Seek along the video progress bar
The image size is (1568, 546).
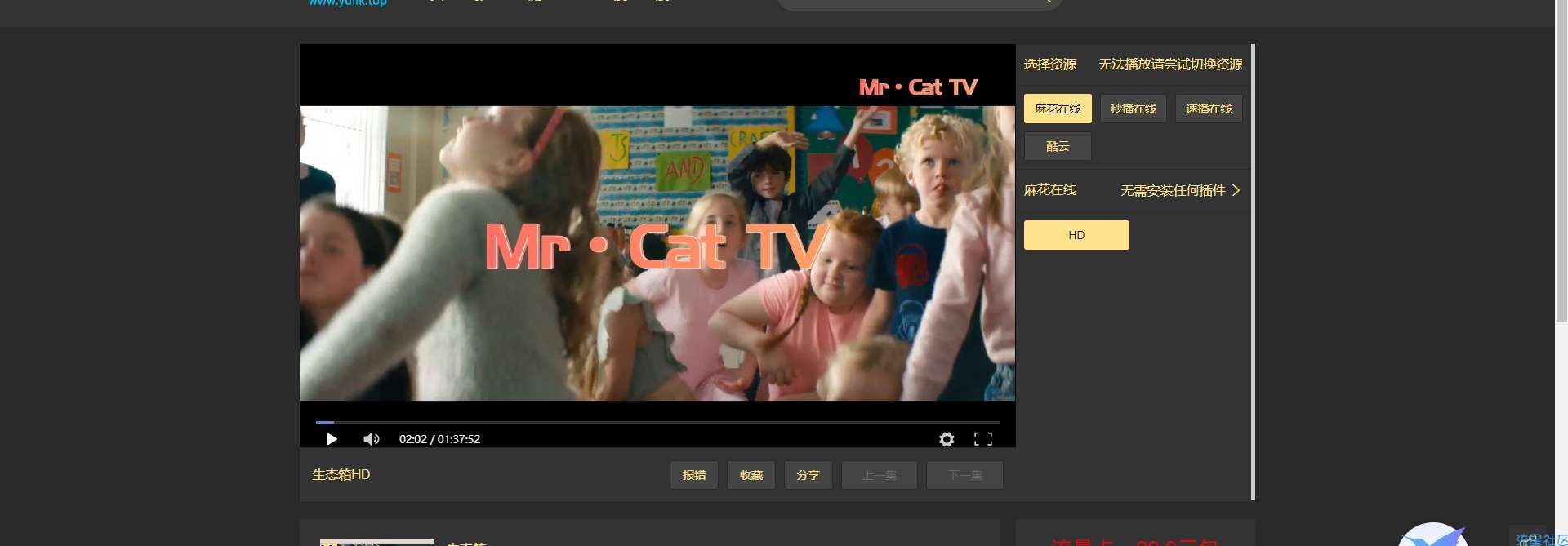click(657, 422)
